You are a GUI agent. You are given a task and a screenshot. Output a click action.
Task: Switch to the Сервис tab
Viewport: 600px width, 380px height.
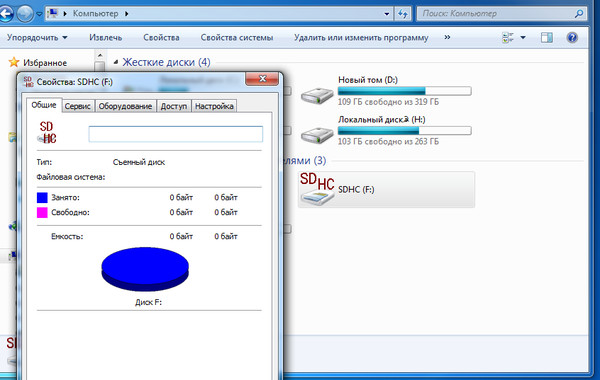[77, 106]
